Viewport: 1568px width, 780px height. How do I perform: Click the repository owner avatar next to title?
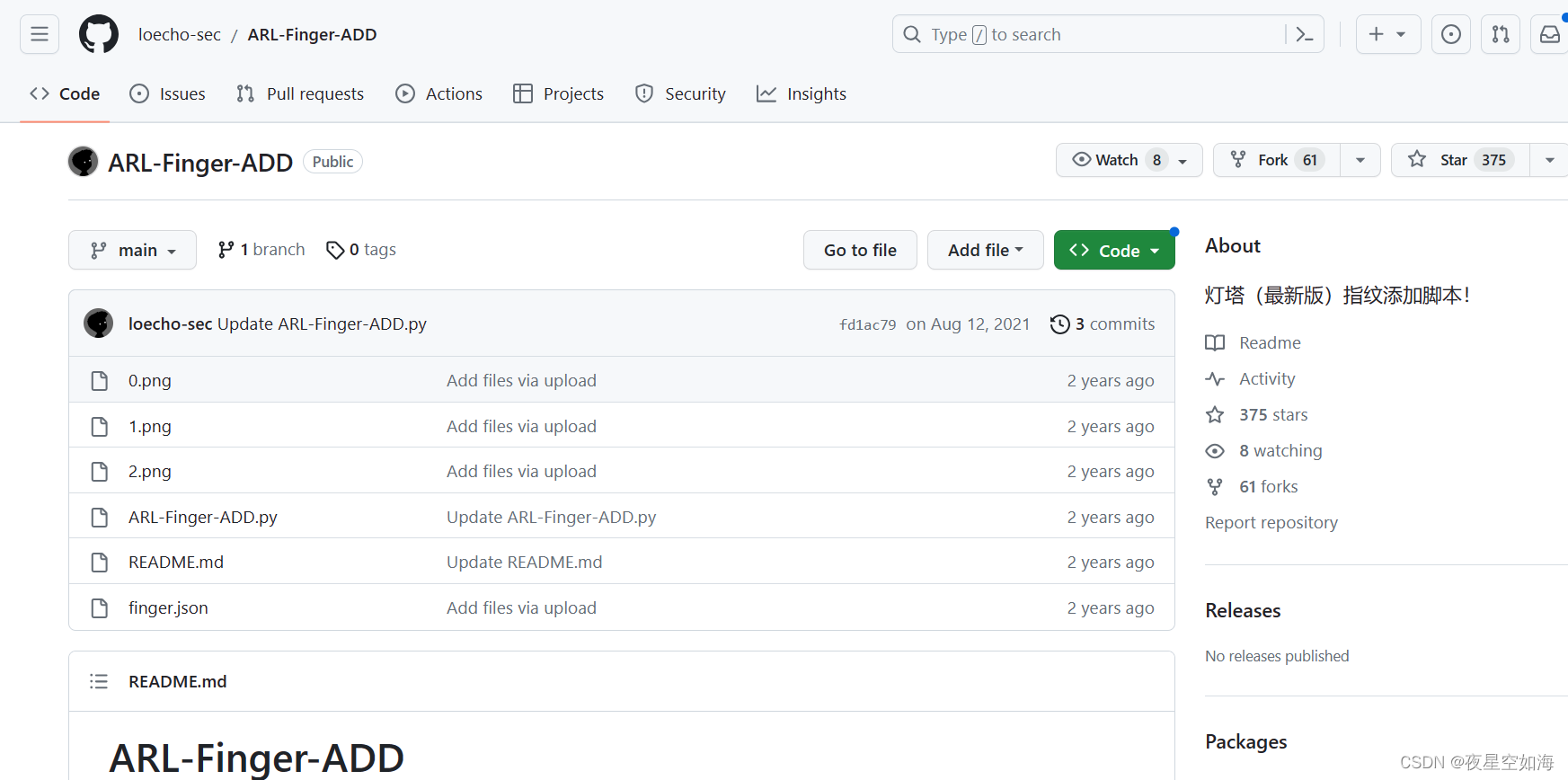pos(84,162)
